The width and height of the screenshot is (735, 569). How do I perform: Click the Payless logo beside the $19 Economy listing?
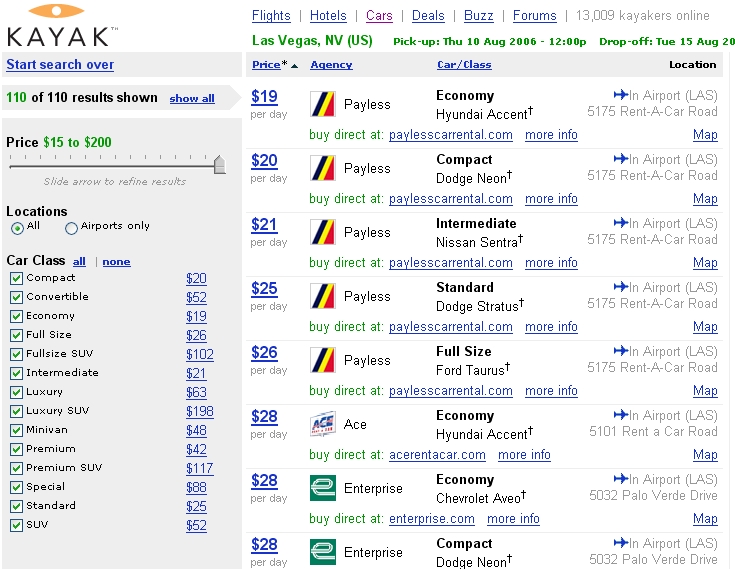(x=323, y=104)
